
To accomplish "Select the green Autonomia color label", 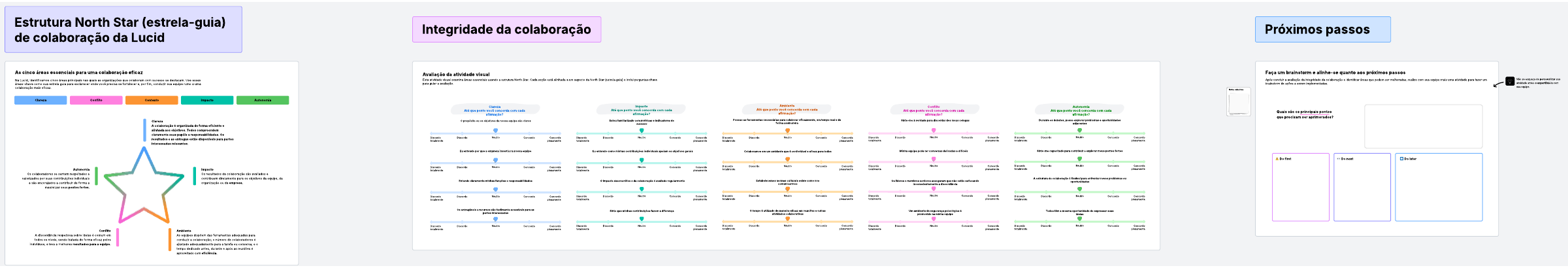I will pyautogui.click(x=263, y=100).
